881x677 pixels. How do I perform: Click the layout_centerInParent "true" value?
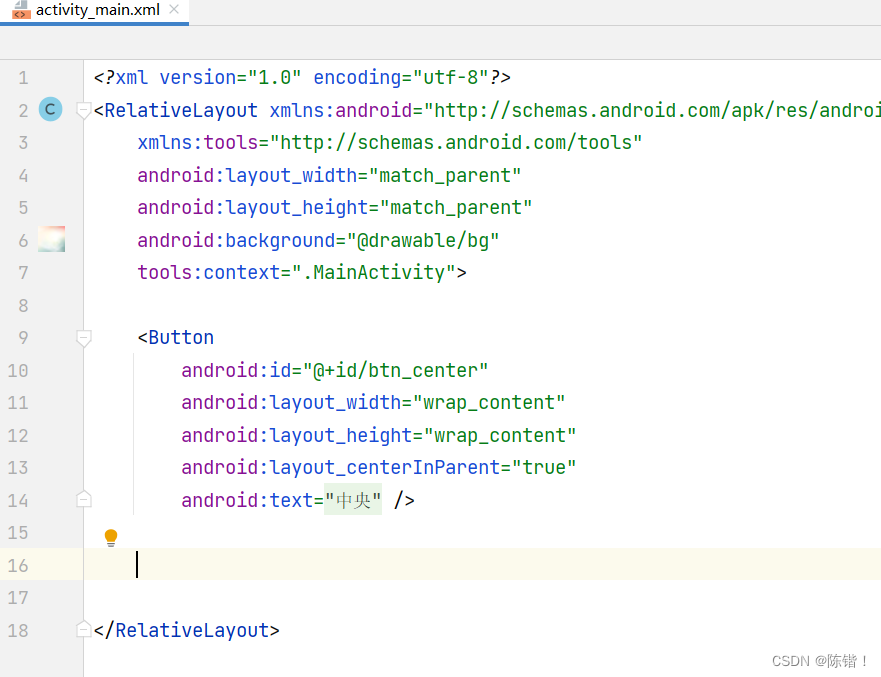[x=544, y=468]
